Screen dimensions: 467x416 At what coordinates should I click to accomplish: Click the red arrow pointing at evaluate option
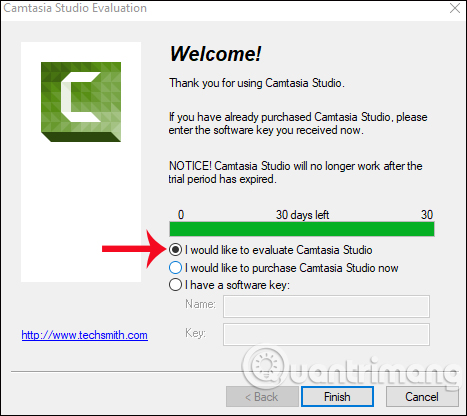click(134, 249)
